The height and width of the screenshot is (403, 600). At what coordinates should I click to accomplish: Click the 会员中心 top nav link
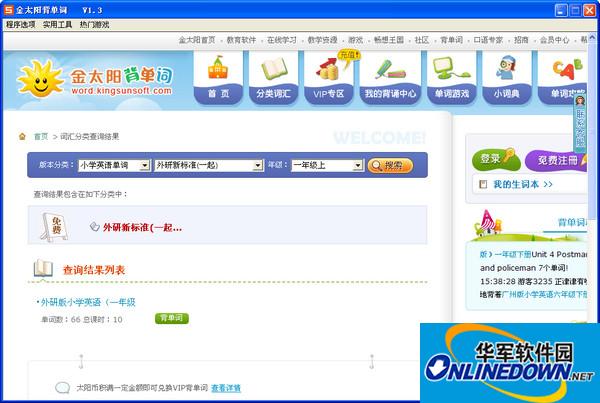[x=554, y=40]
